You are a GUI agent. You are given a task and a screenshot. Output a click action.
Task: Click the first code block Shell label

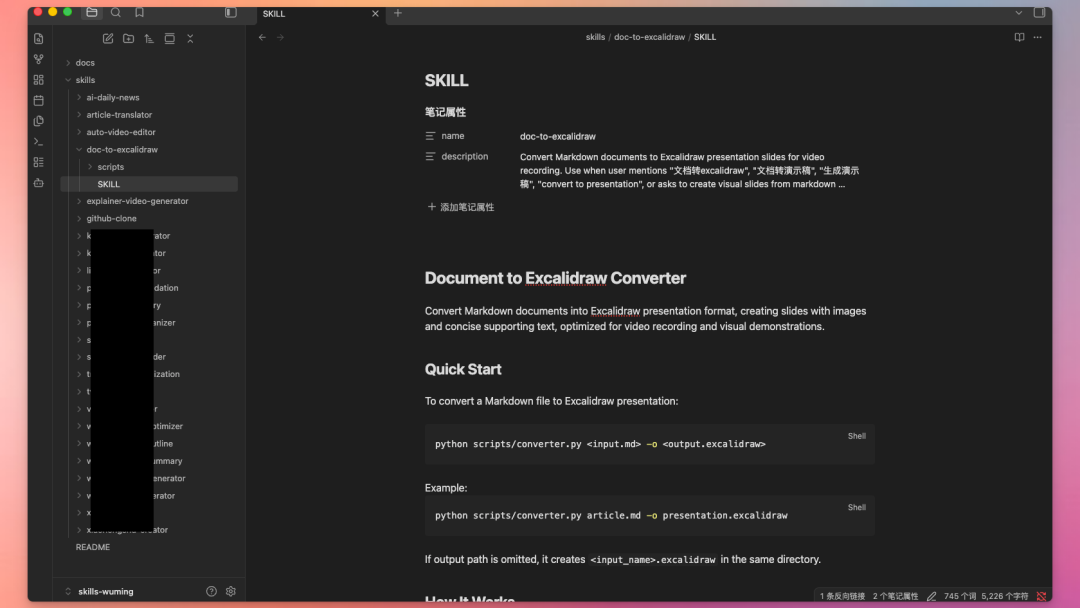tap(857, 436)
